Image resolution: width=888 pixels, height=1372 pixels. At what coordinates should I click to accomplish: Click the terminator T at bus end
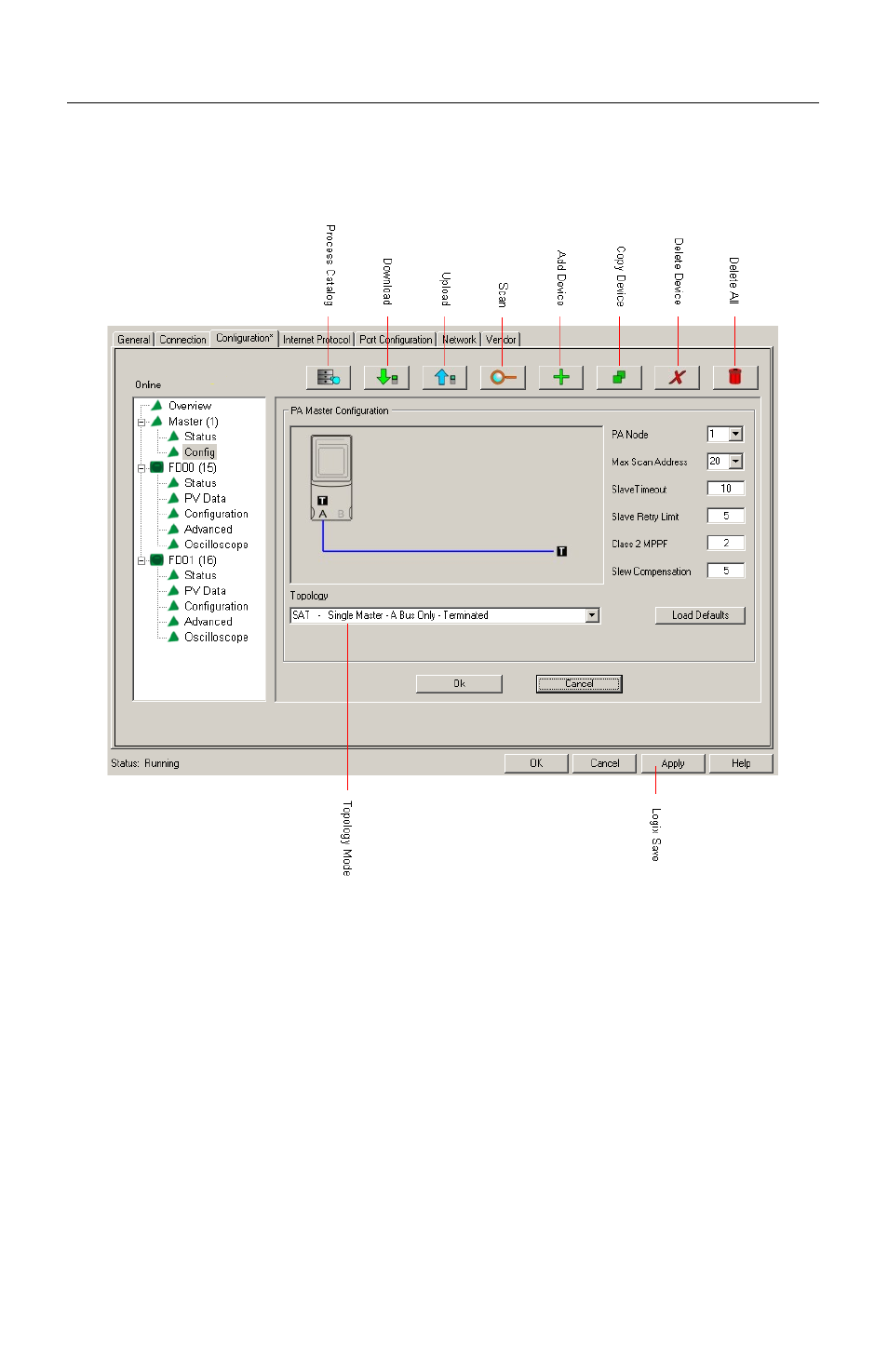point(561,551)
